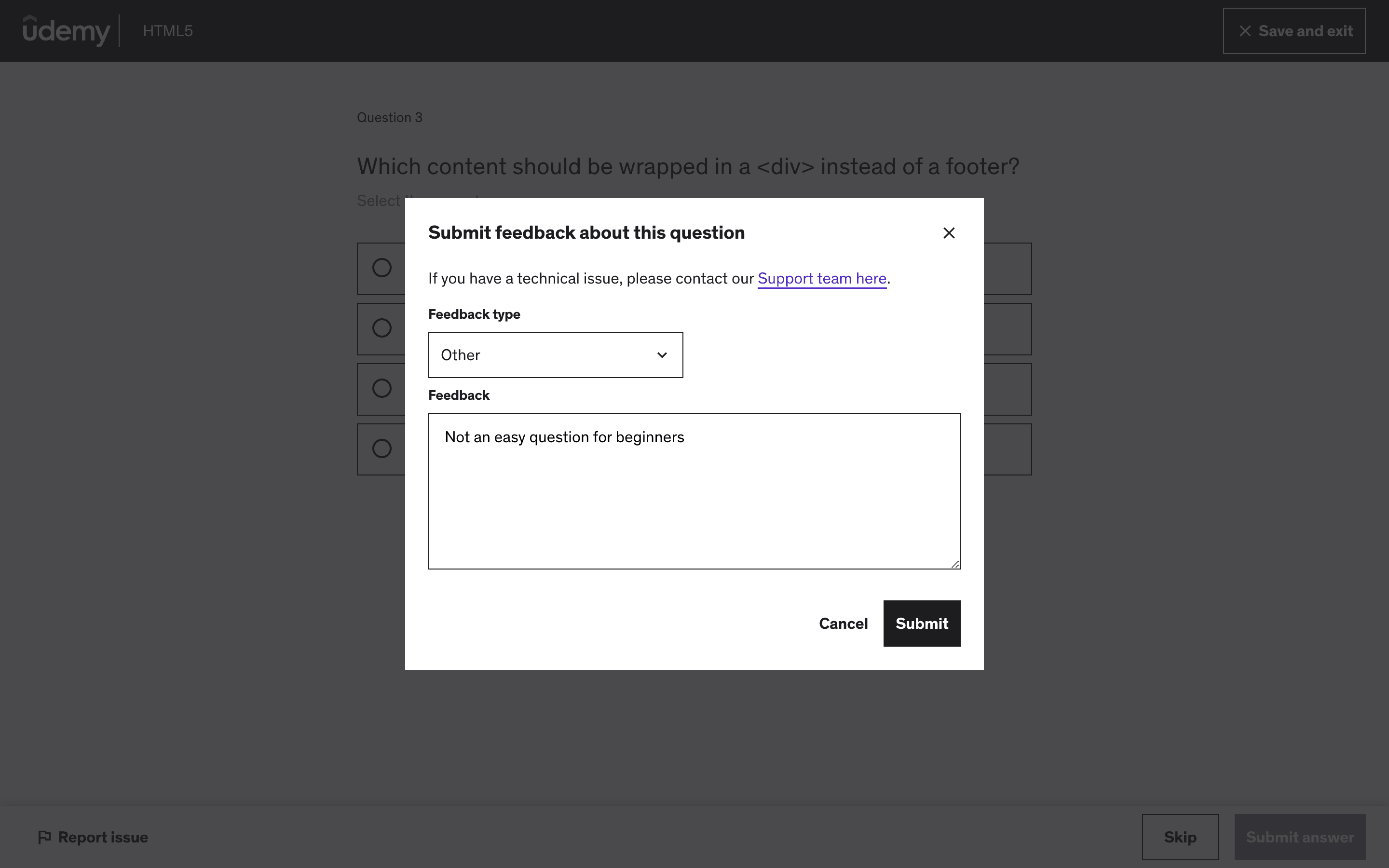Click the X icon in Save and exit
This screenshot has width=1389, height=868.
point(1245,31)
